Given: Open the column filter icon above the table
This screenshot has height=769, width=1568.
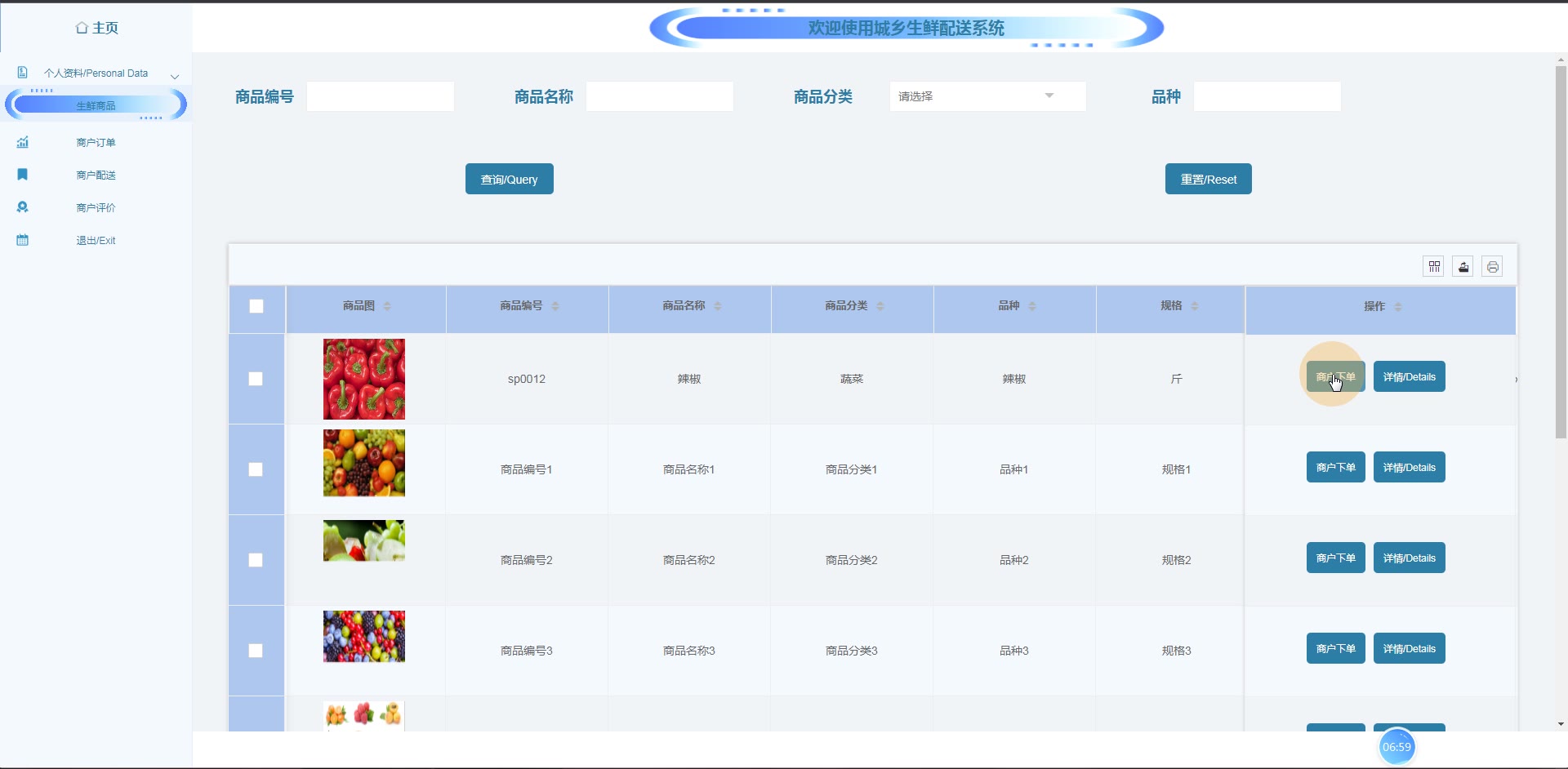Looking at the screenshot, I should click(1433, 267).
